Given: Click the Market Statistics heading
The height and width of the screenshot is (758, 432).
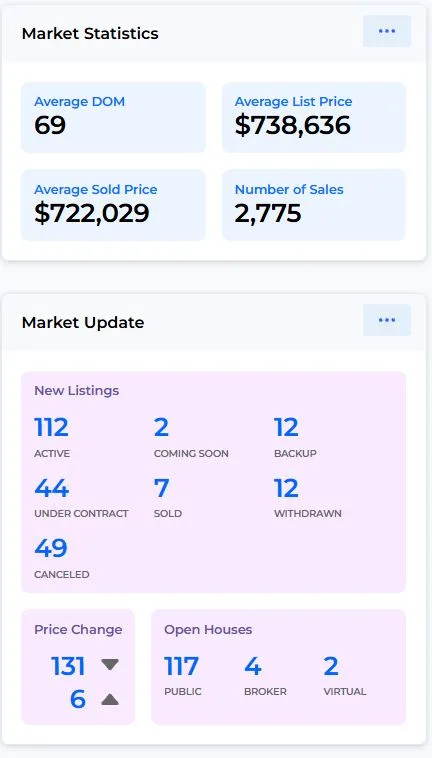Looking at the screenshot, I should pos(90,33).
